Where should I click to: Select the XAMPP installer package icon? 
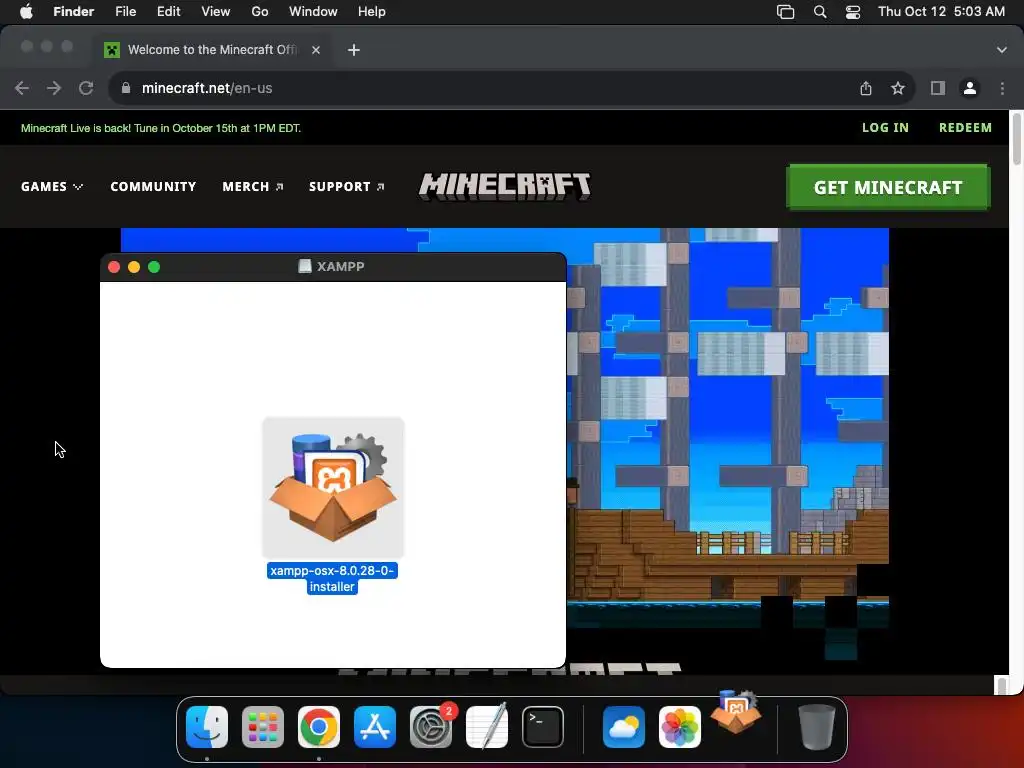333,487
